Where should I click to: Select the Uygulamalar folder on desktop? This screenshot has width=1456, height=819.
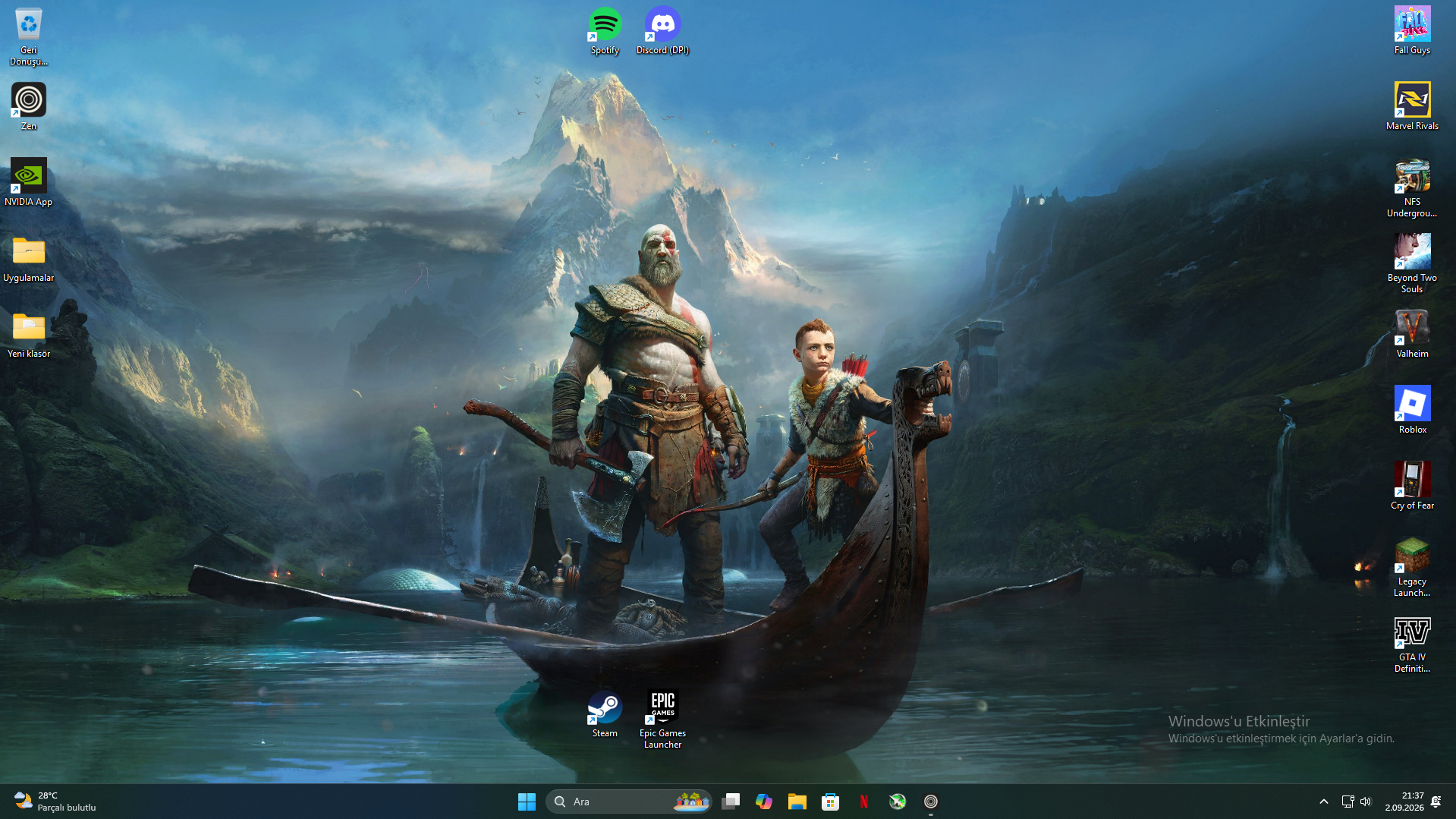click(x=29, y=258)
